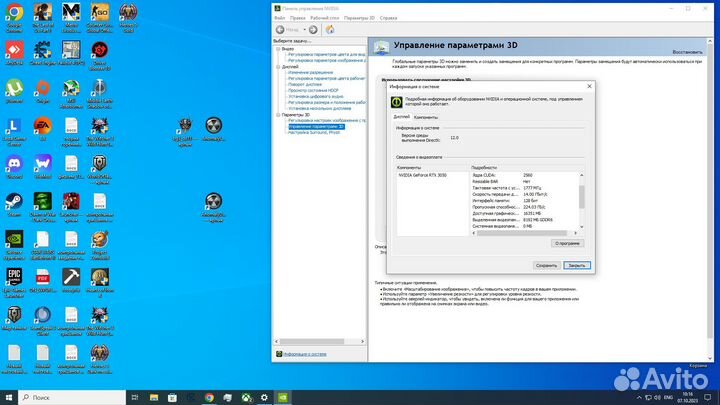This screenshot has width=720, height=405.
Task: Click the Сохранить button
Action: click(546, 265)
